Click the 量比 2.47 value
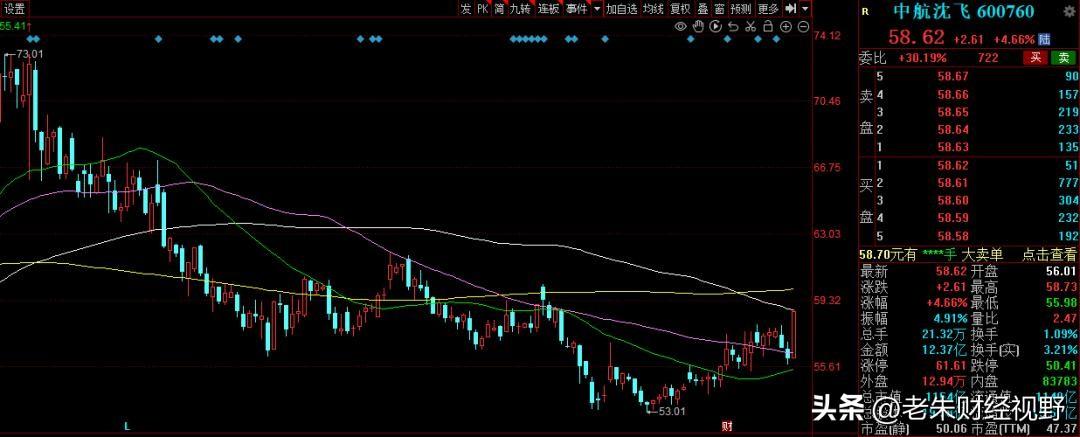This screenshot has height=437, width=1080. coord(1064,318)
